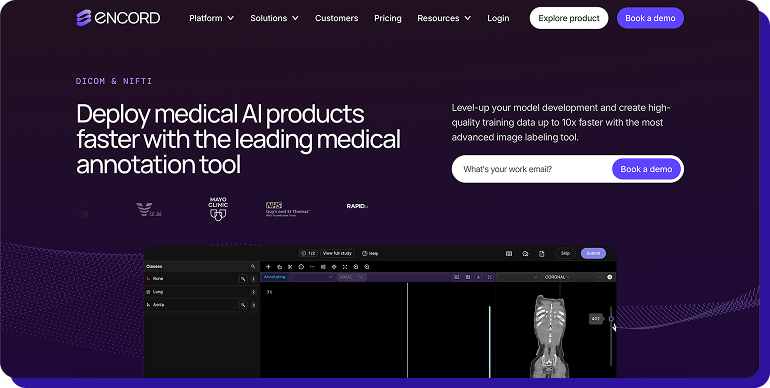Click the search icon in Classes panel
This screenshot has width=770, height=388.
tap(253, 266)
